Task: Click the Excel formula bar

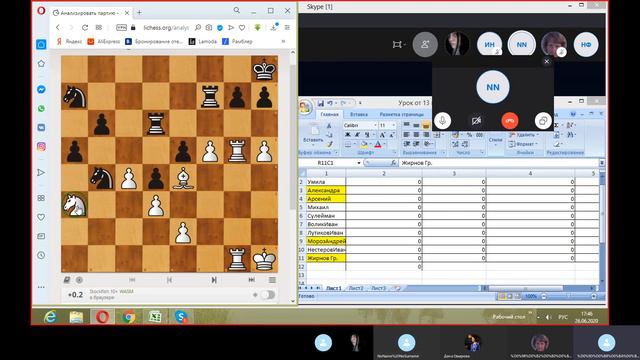Action: [499, 163]
